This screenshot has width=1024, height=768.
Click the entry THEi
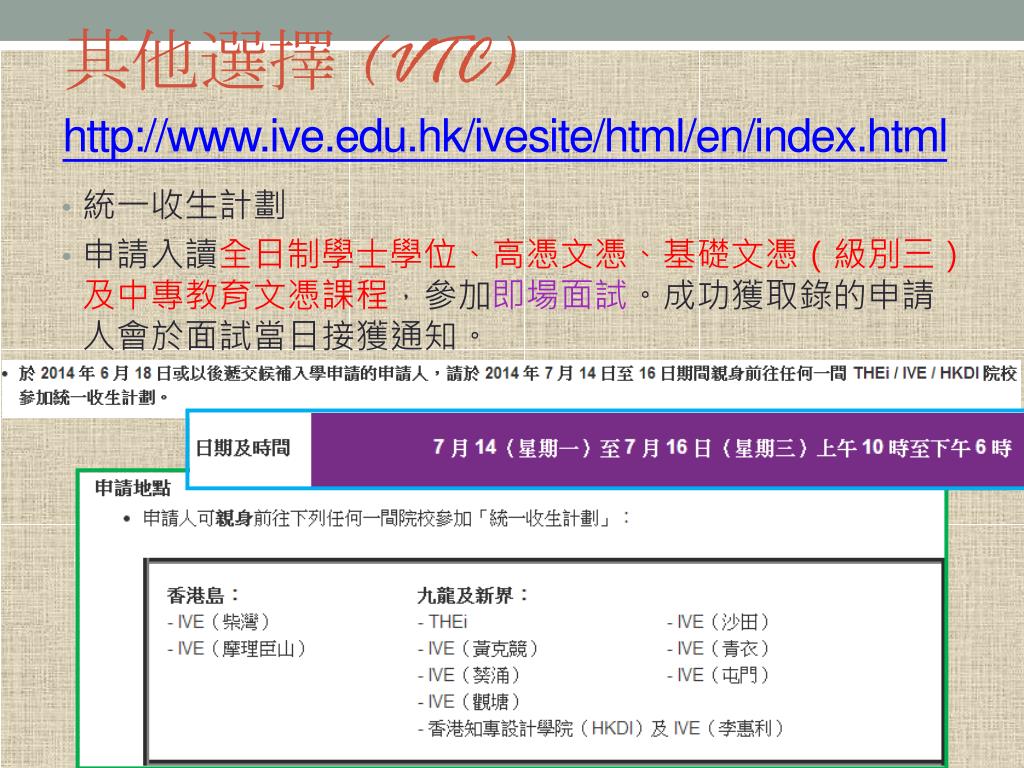tap(443, 622)
